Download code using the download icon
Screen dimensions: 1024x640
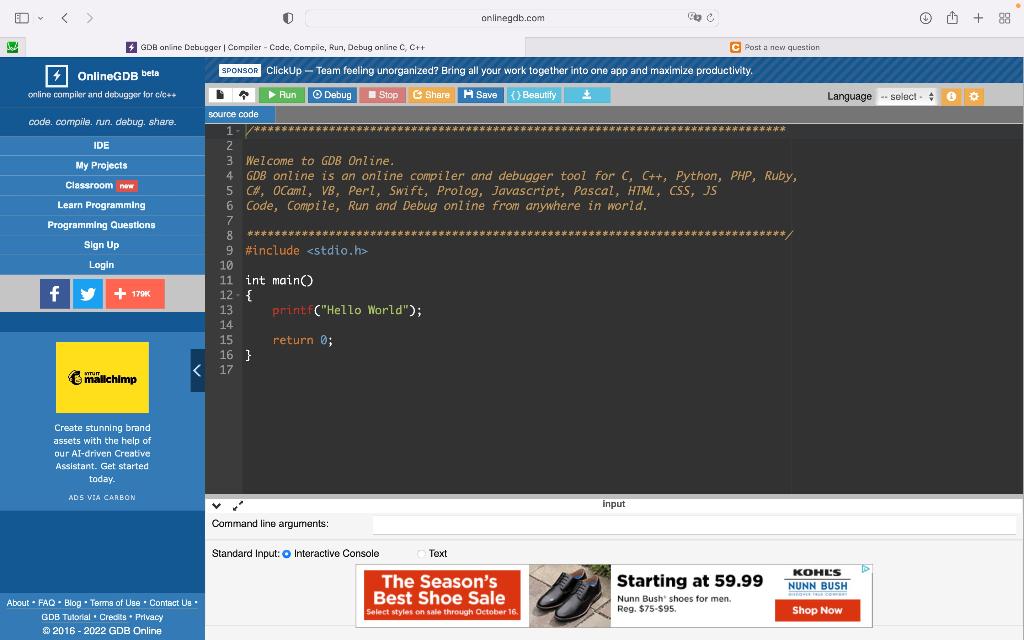pos(586,95)
